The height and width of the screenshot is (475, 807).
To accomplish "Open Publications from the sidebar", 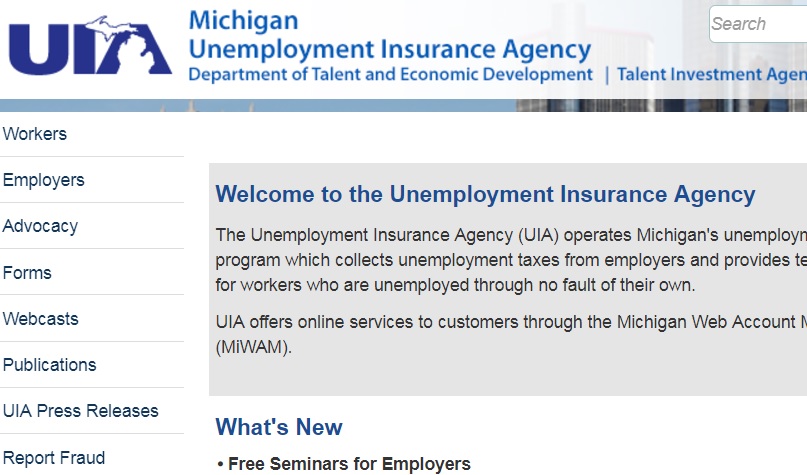I will click(x=50, y=365).
